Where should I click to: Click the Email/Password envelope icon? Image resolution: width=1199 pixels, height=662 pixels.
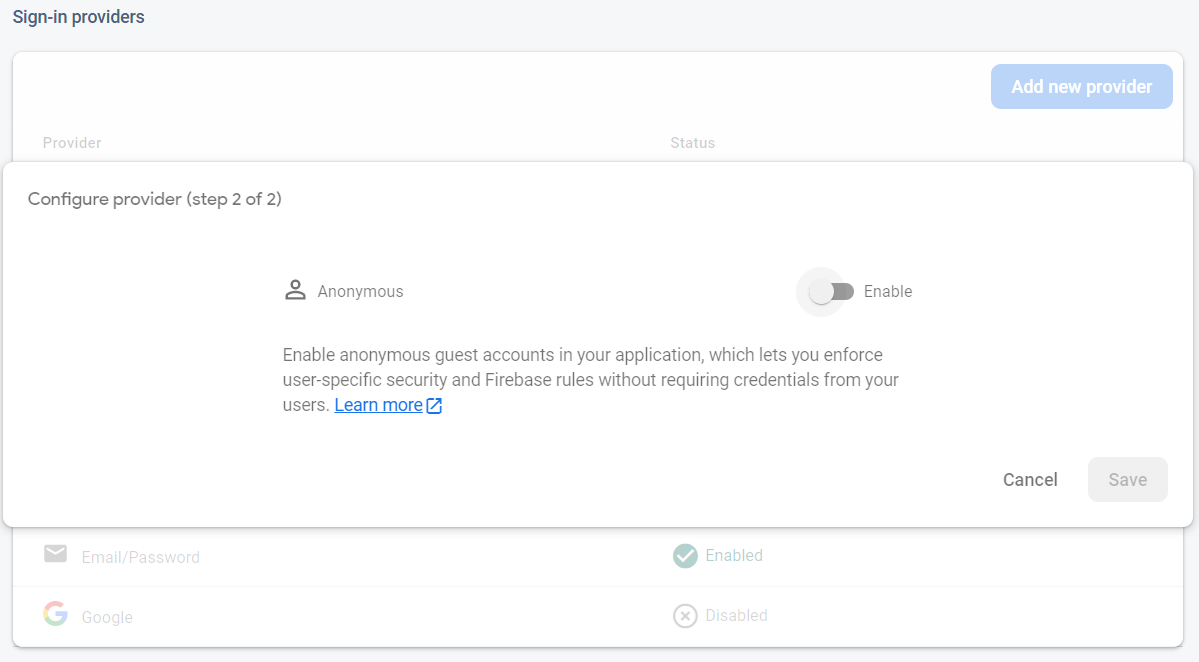click(x=56, y=555)
